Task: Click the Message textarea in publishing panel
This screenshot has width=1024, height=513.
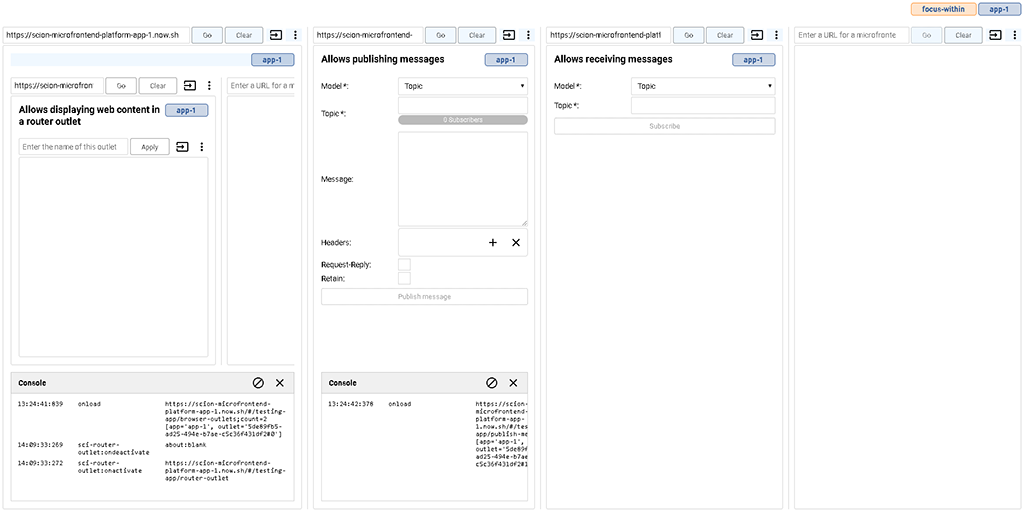Action: 462,179
